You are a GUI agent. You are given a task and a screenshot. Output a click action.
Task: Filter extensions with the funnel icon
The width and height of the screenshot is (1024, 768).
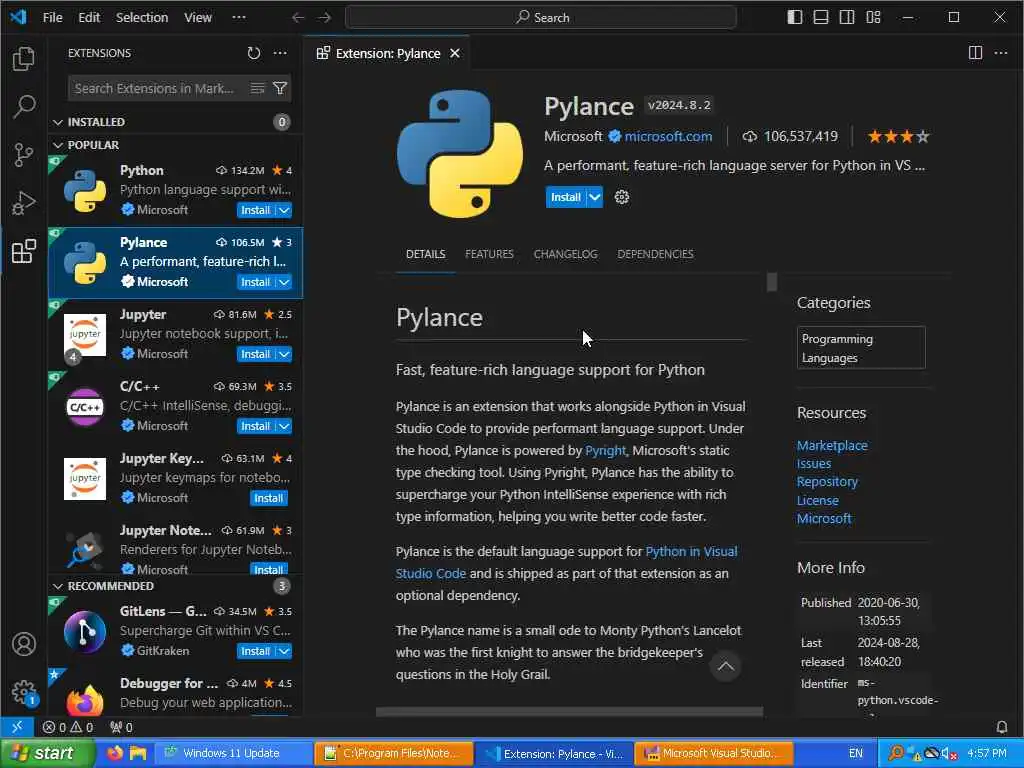coord(280,88)
